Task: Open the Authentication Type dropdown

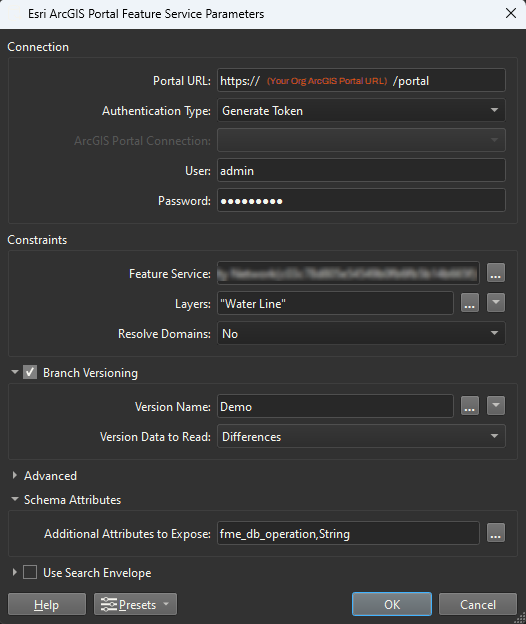Action: [361, 110]
